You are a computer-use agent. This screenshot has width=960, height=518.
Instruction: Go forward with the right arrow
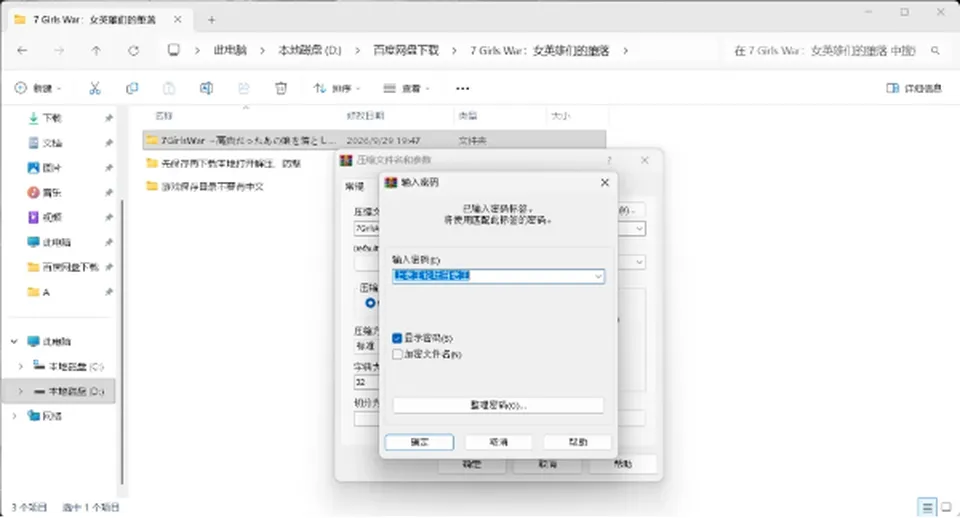(x=59, y=51)
